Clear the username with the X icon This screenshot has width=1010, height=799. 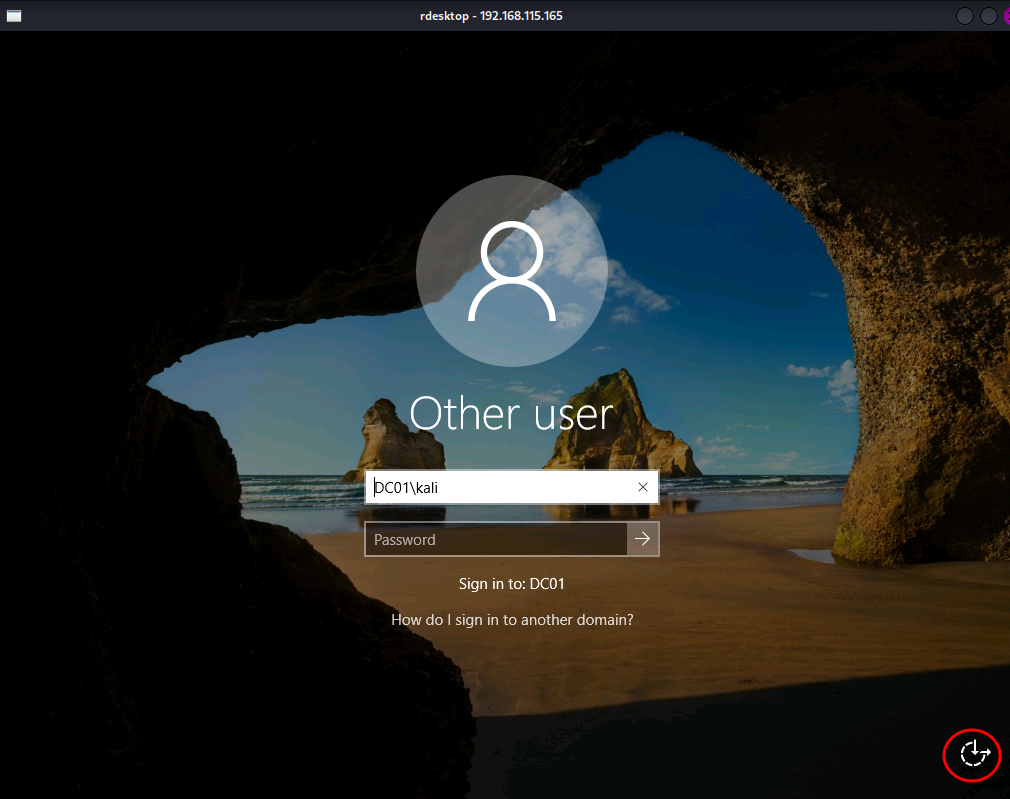click(643, 487)
